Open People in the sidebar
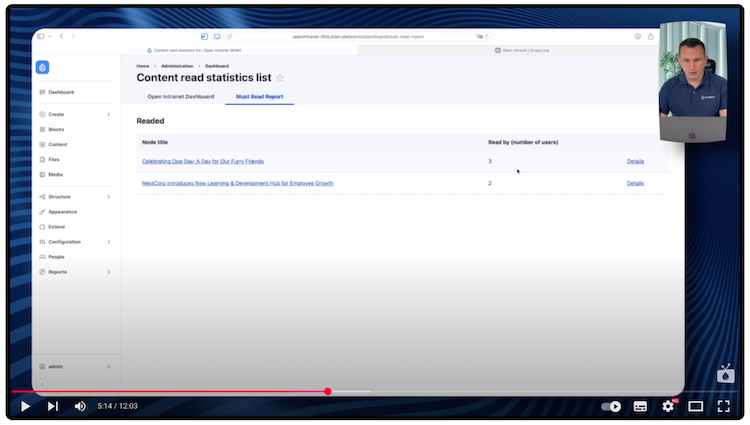Viewport: 750px width, 425px height. coord(56,257)
